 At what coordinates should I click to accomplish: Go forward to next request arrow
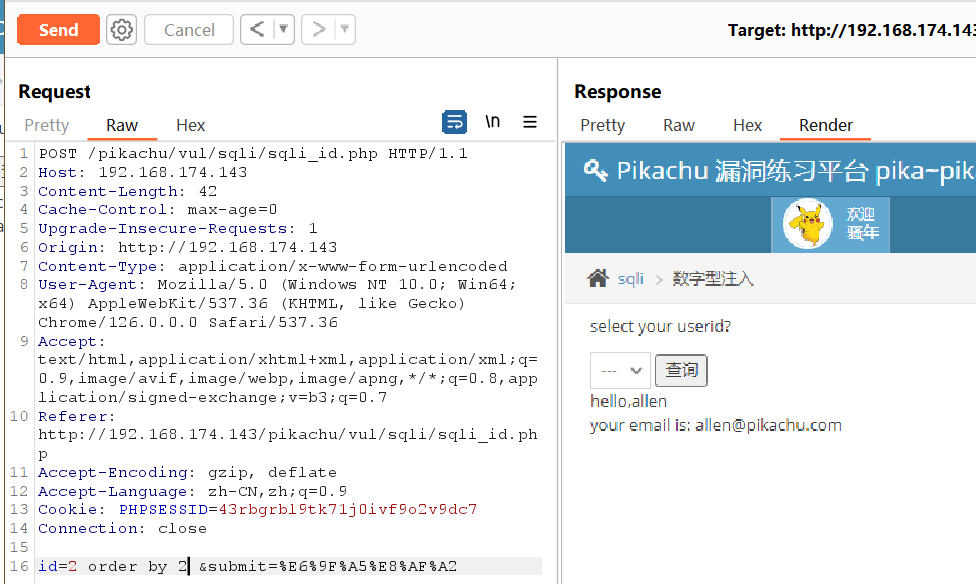(318, 29)
